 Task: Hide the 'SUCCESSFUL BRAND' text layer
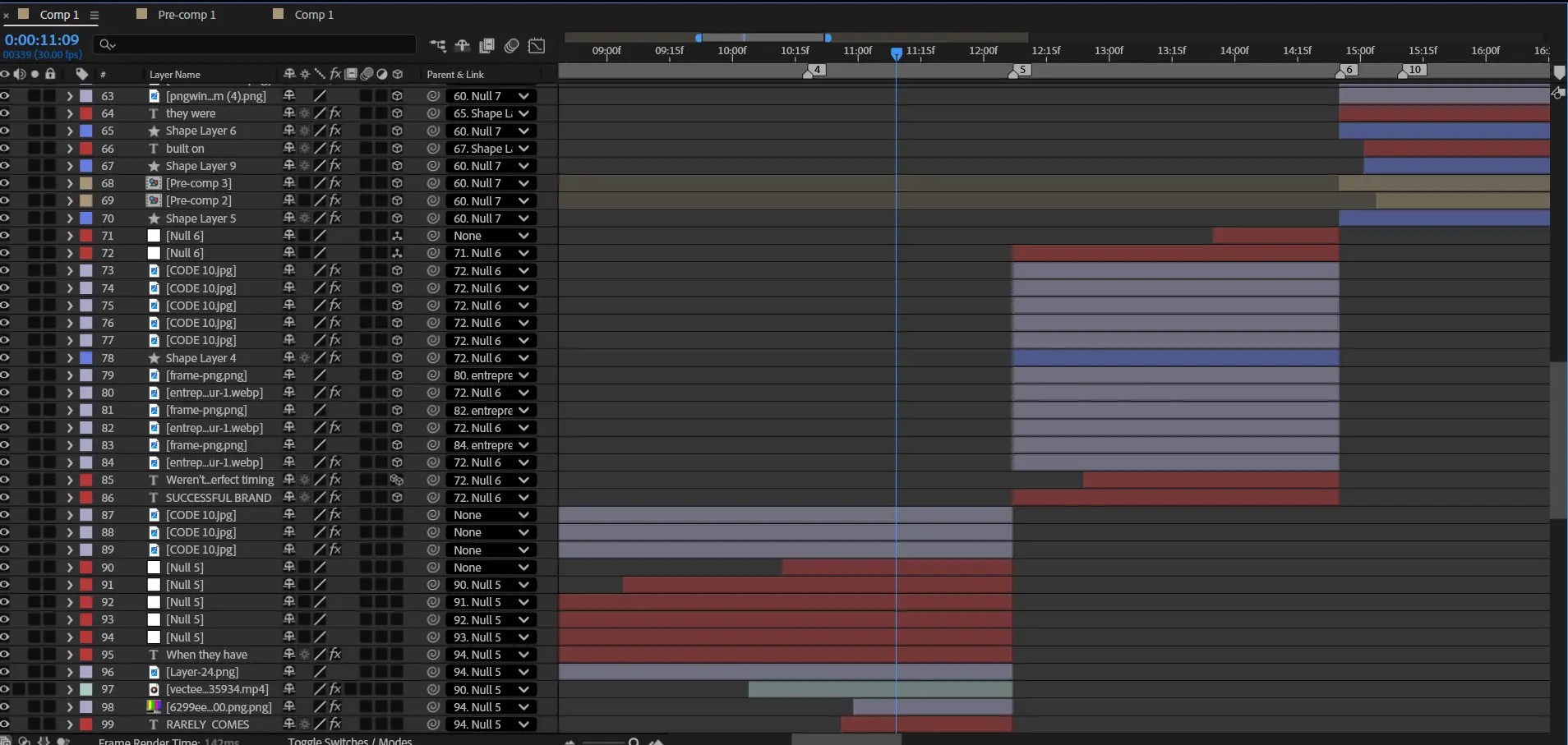click(x=5, y=498)
